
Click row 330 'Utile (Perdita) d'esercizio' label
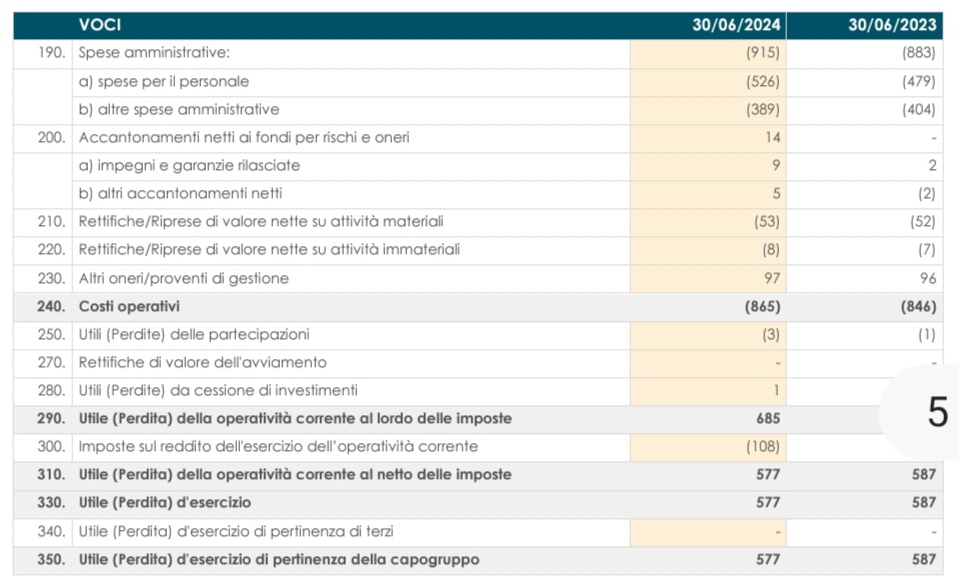click(x=165, y=503)
